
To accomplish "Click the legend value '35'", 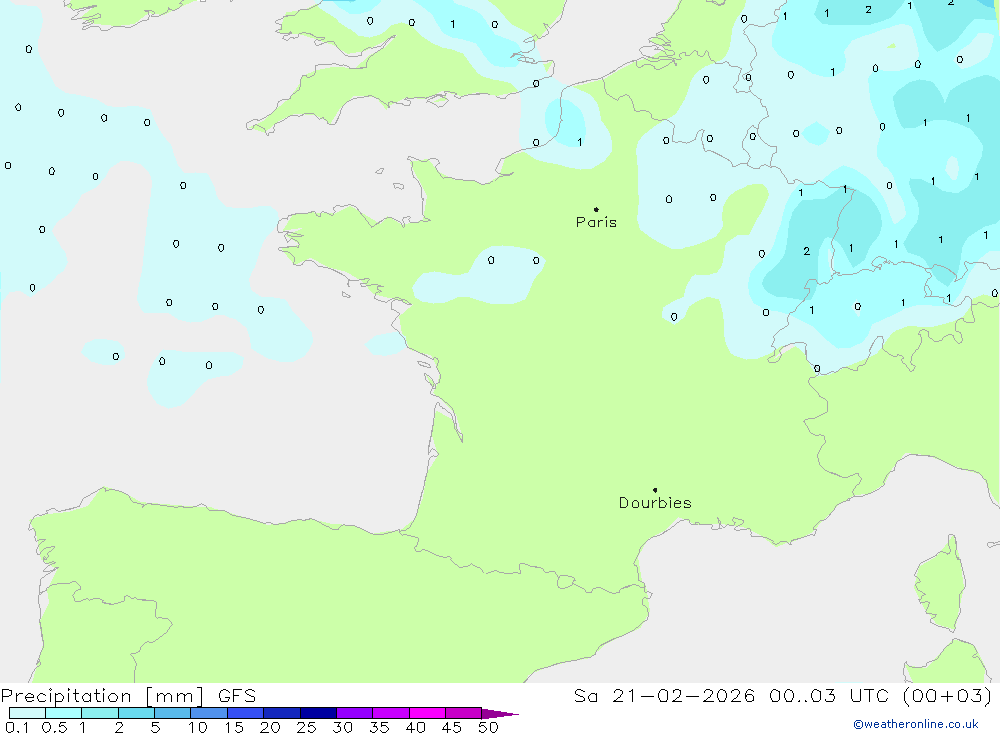I will click(x=379, y=727).
